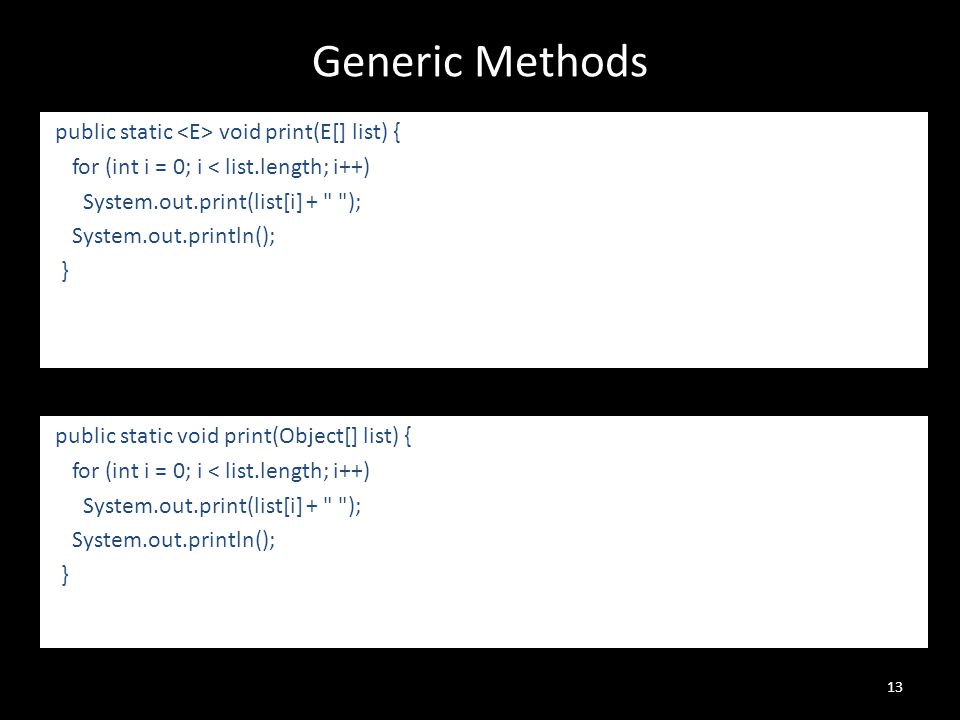Click System.out.println() in bottom code box
This screenshot has width=960, height=720.
click(173, 540)
